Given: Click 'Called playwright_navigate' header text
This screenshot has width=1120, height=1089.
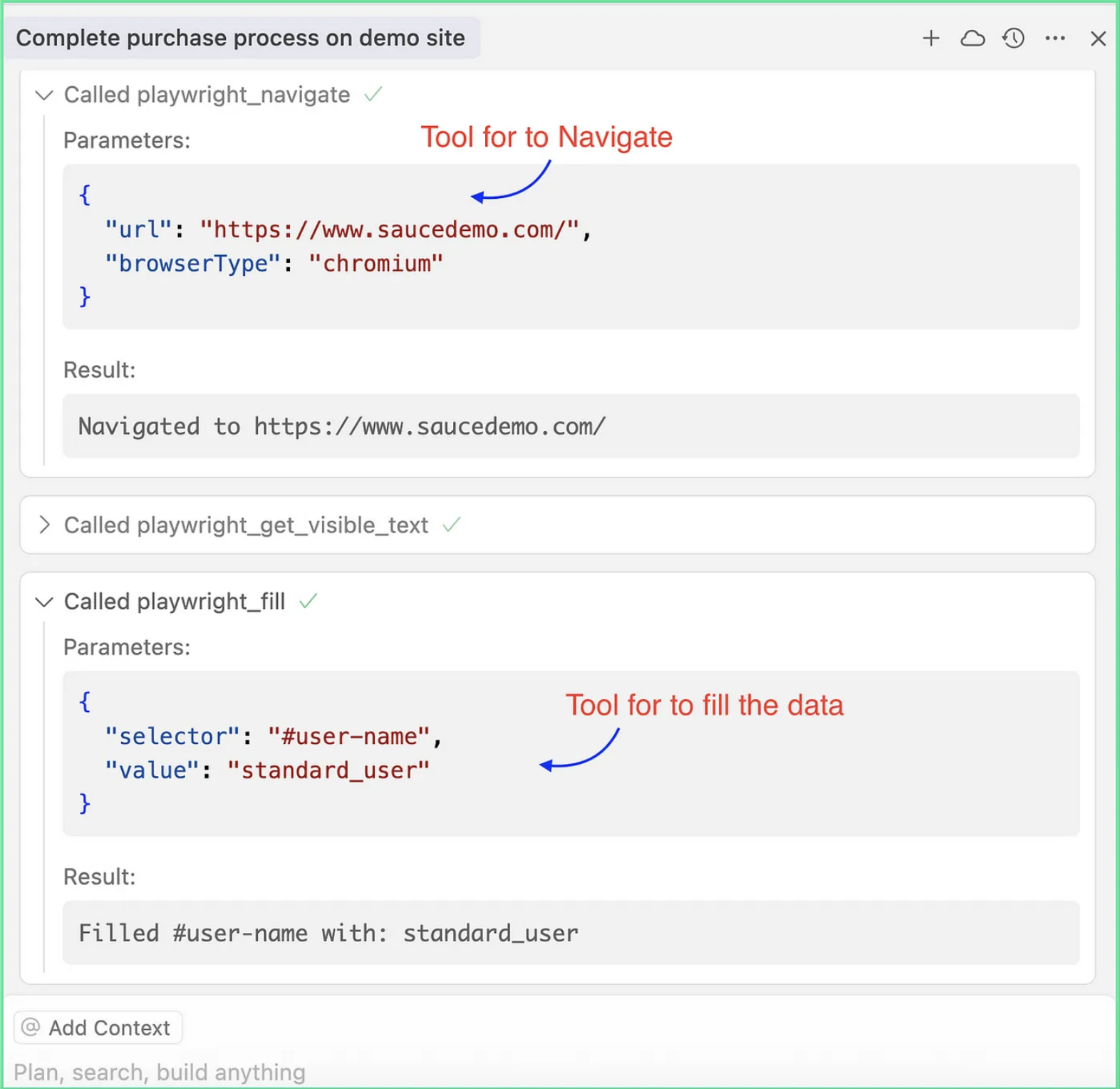Looking at the screenshot, I should (207, 95).
